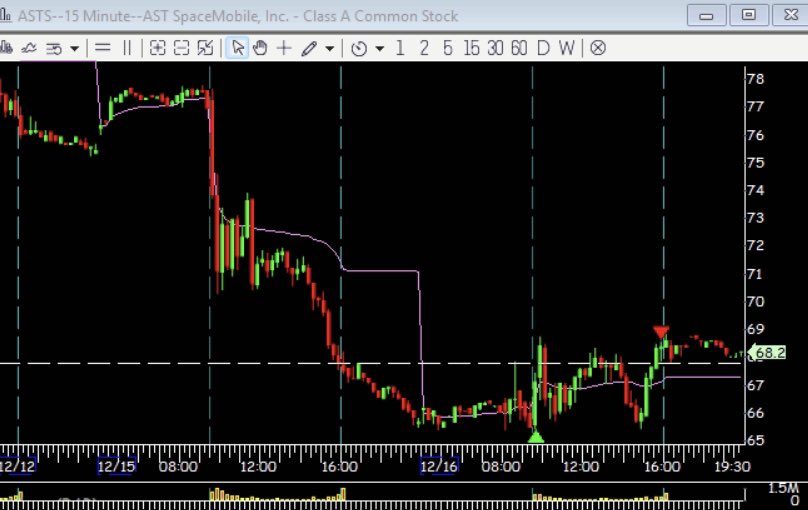This screenshot has width=808, height=510.
Task: Expand the clock period dropdown arrow
Action: pos(380,48)
